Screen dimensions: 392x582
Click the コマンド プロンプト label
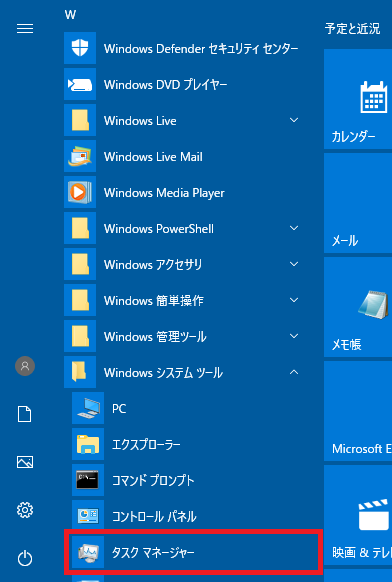[x=153, y=481]
